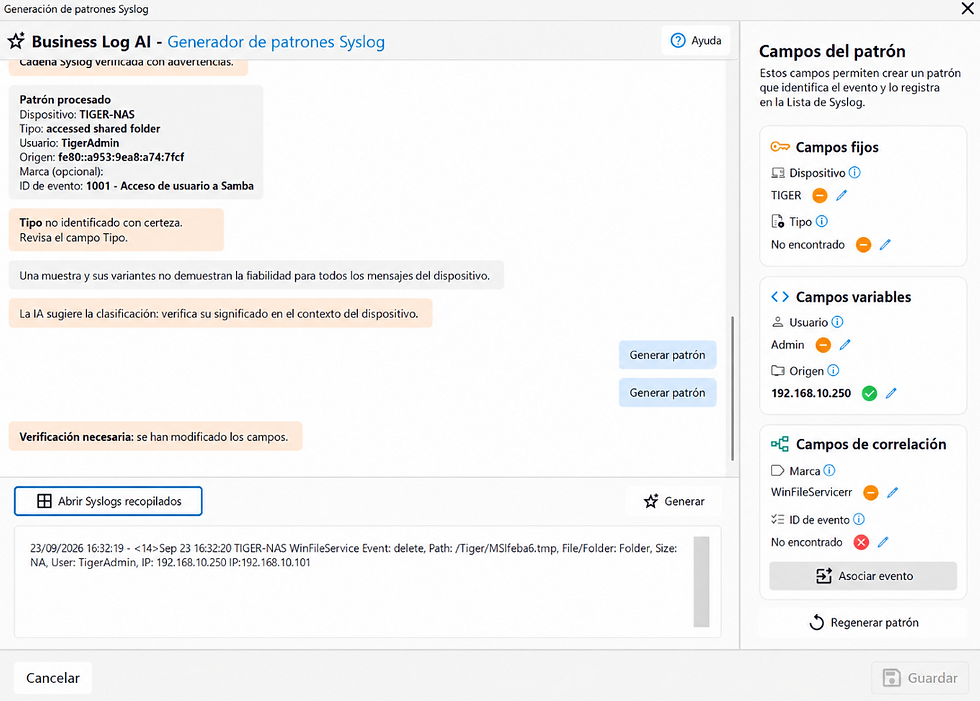Screen dimensions: 980x701
Task: Click the second Generar patrón button
Action: pyautogui.click(x=668, y=393)
